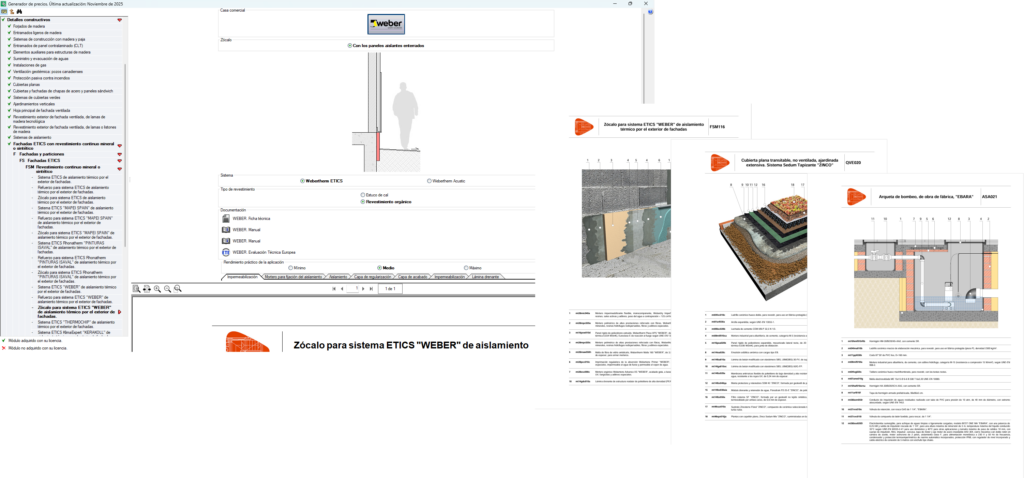Open Mortero para fijación del aislamiento tab

coord(291,277)
